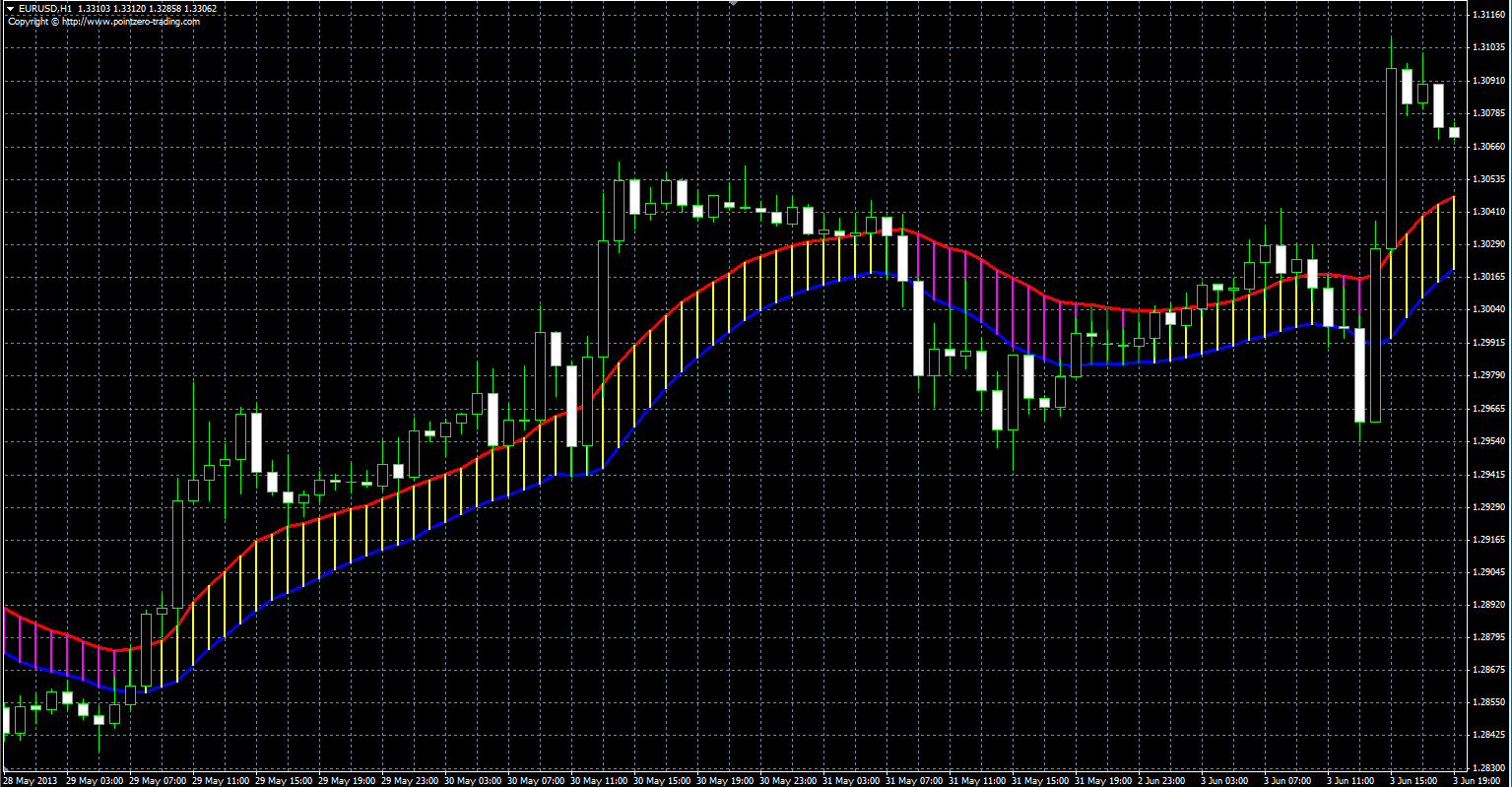Click the 1.30535 price axis label
Viewport: 1512px width, 787px height.
click(1487, 179)
